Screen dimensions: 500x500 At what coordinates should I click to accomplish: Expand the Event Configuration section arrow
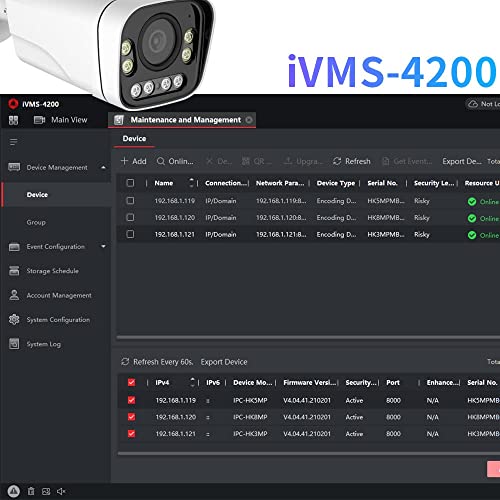[103, 246]
